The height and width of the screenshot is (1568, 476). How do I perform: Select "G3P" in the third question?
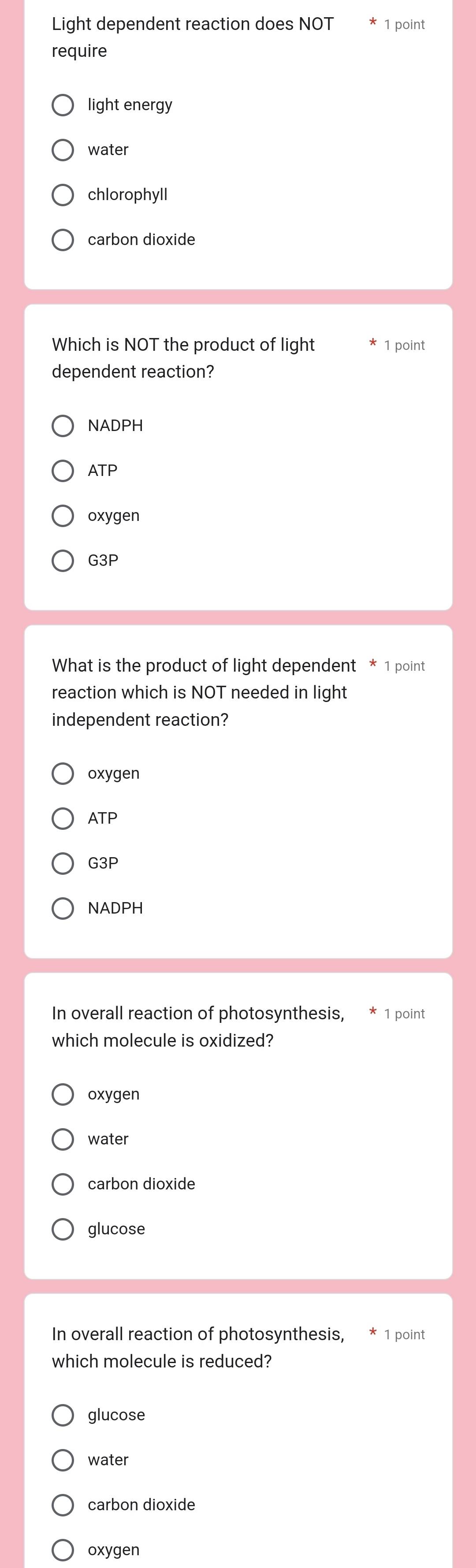[63, 863]
